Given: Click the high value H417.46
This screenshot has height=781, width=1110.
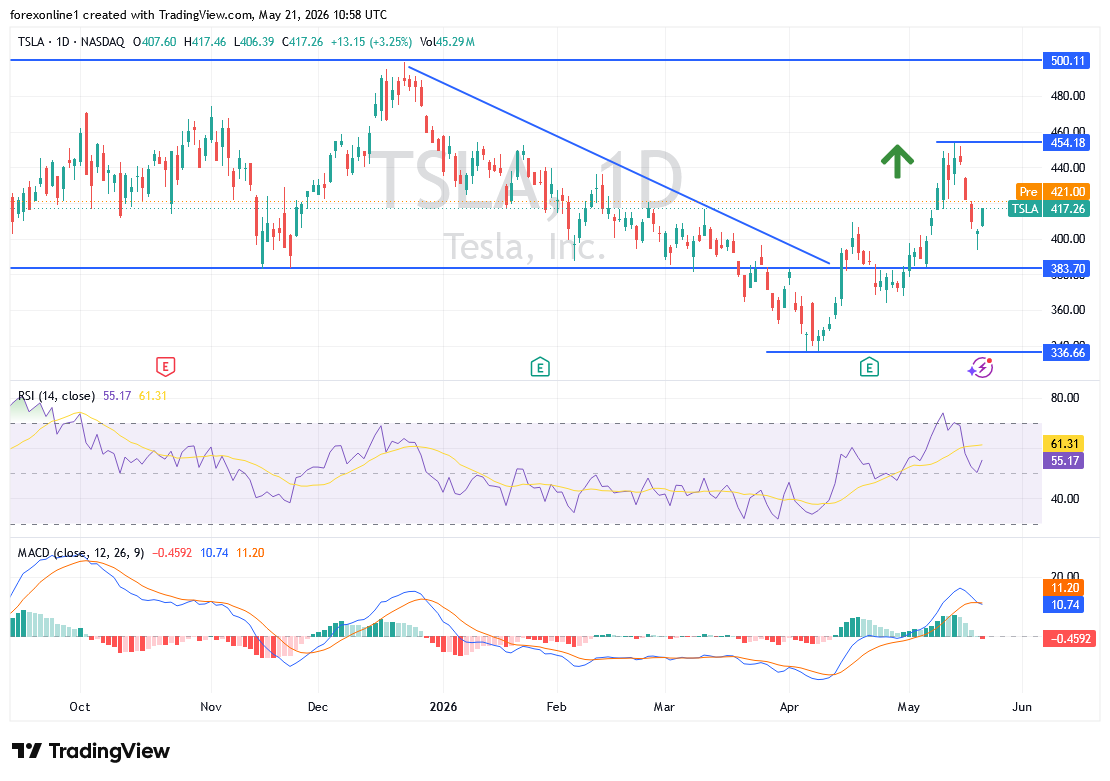Looking at the screenshot, I should tap(205, 42).
